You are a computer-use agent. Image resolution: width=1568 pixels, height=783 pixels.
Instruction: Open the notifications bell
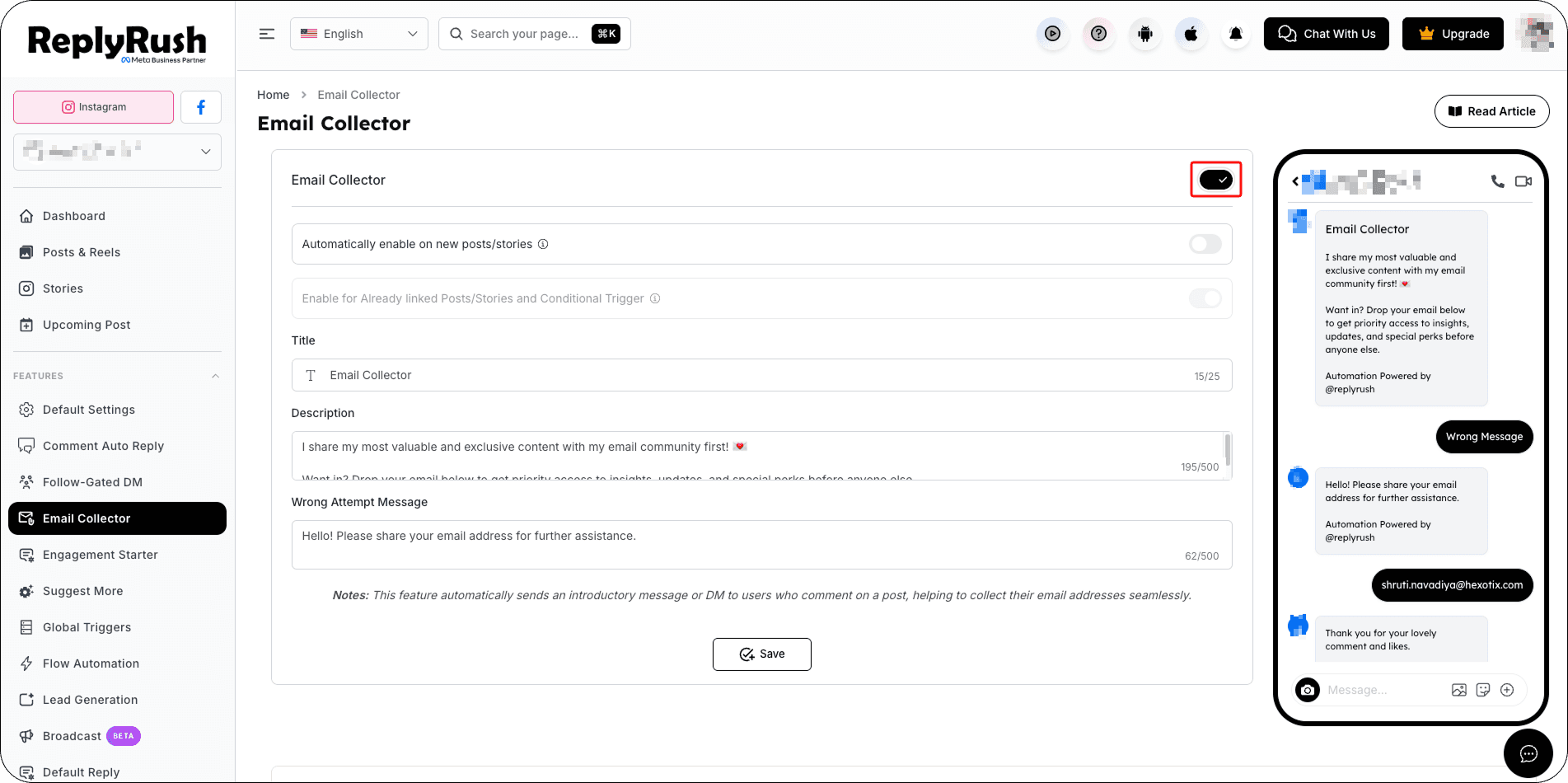pos(1236,34)
